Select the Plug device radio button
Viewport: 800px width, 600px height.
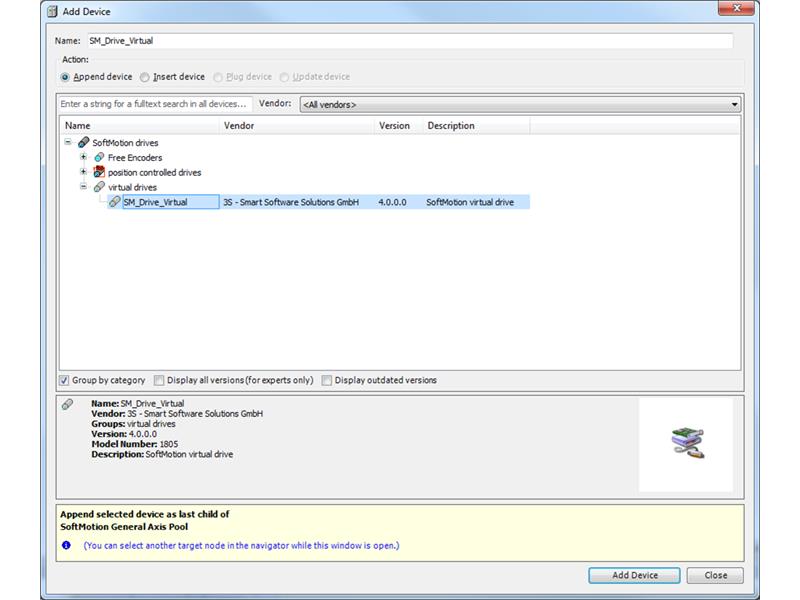[x=218, y=77]
